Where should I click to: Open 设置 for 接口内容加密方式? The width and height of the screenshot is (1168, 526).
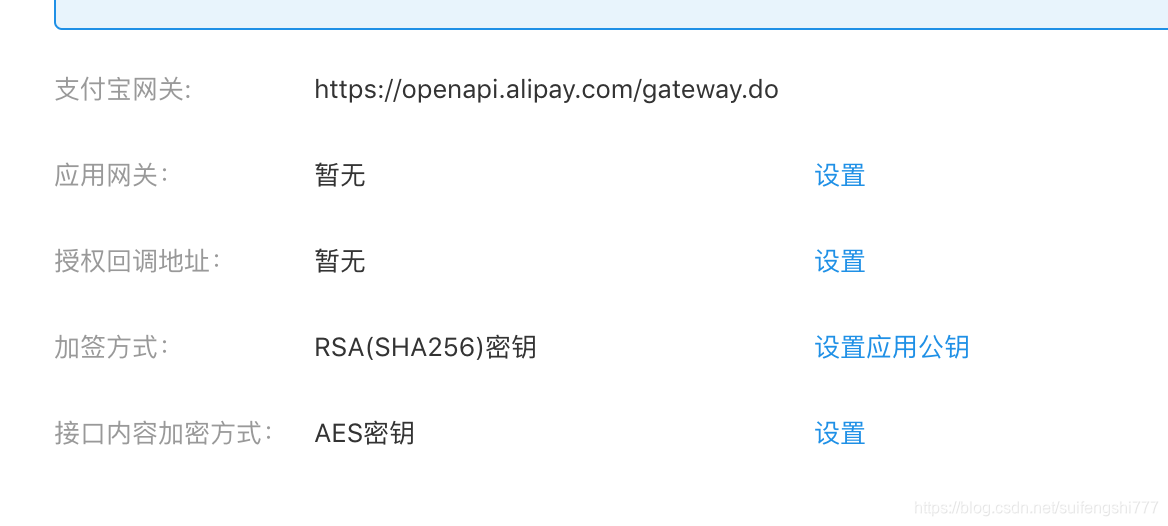coord(840,433)
